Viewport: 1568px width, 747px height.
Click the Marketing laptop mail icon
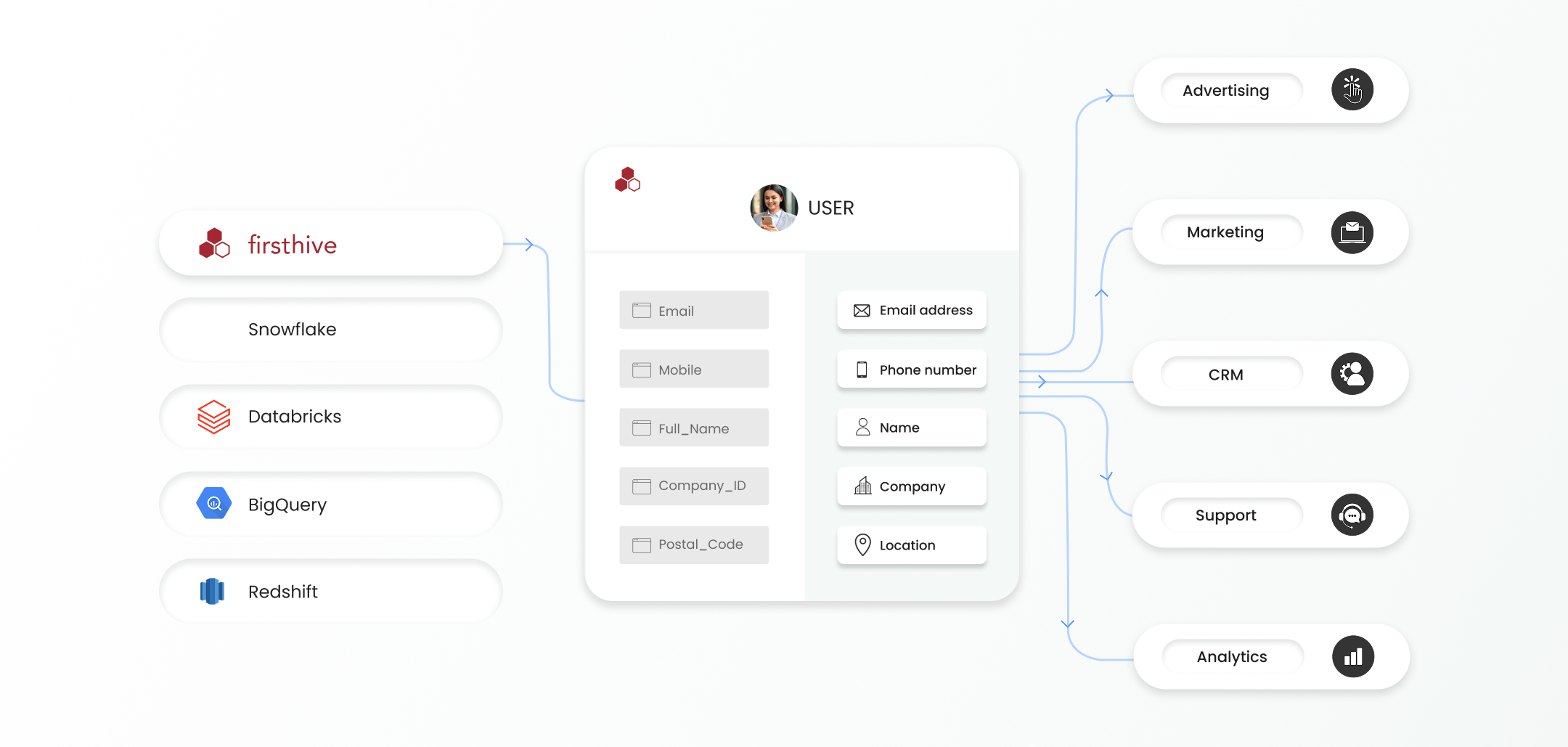point(1352,232)
